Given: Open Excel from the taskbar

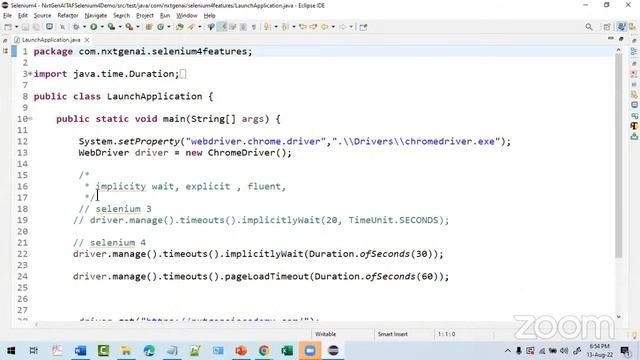Looking at the screenshot, I should pyautogui.click(x=287, y=351).
